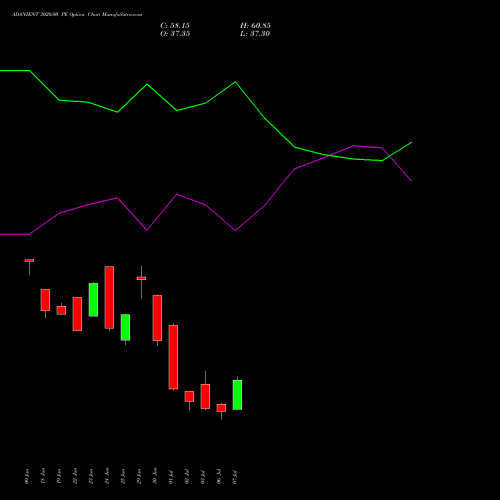Click the green candlestick for 25 Jun
The width and height of the screenshot is (500, 500).
[125, 327]
